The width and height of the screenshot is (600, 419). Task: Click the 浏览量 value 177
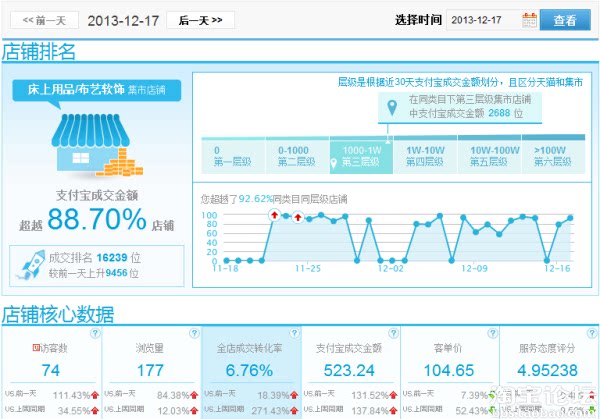(150, 370)
